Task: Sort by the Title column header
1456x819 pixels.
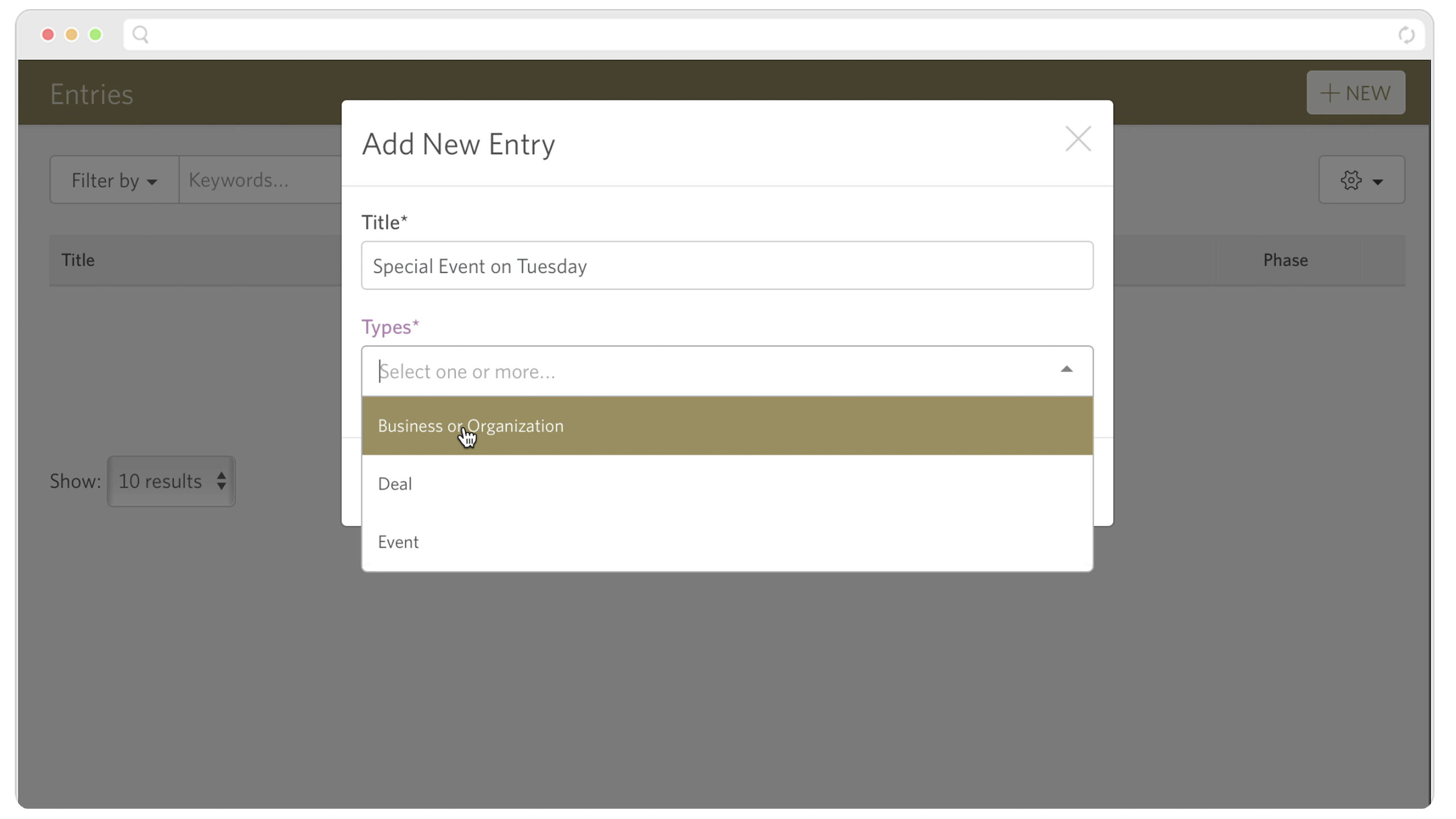Action: tap(78, 260)
